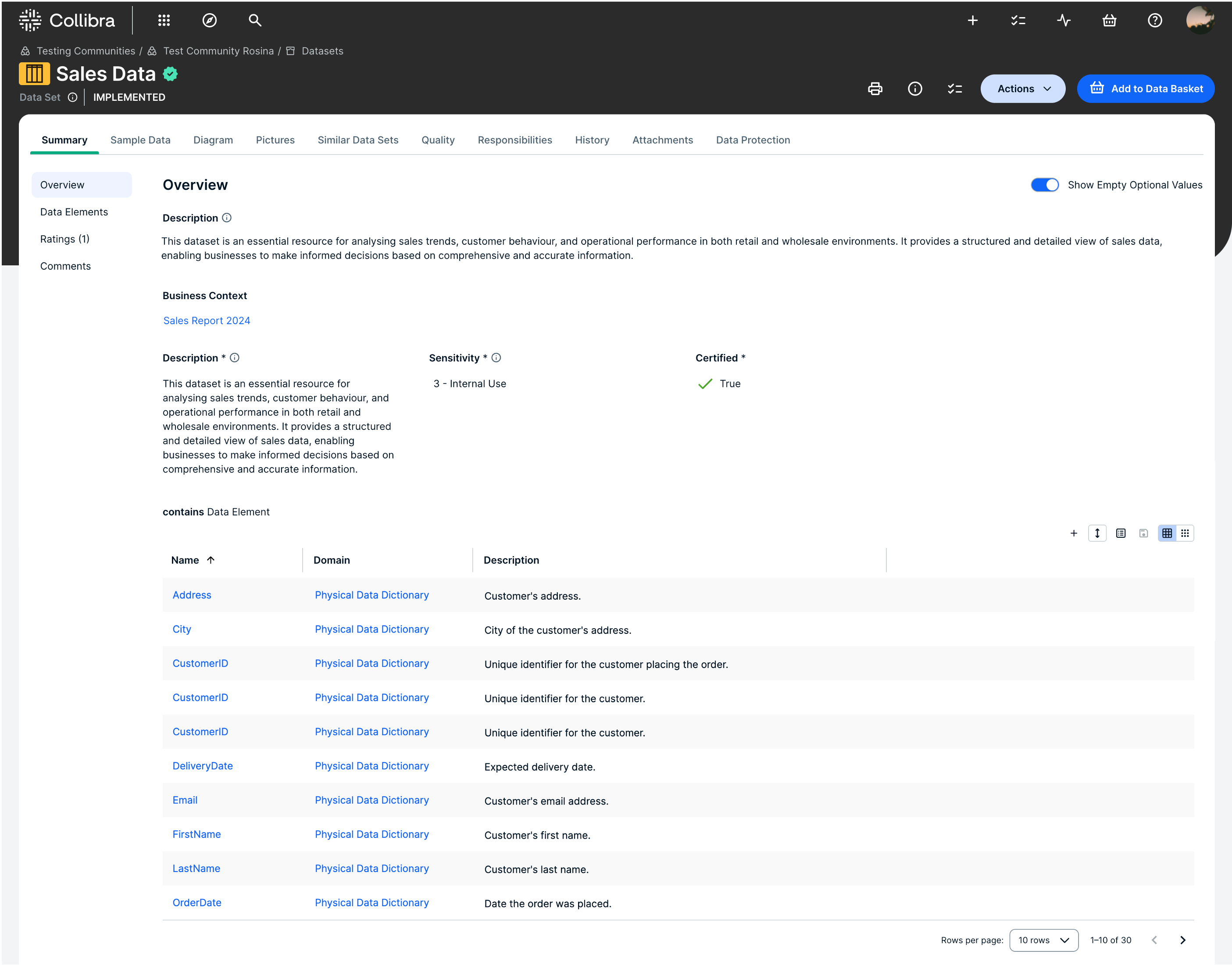Open the Email data element link
1232x965 pixels.
[x=185, y=800]
